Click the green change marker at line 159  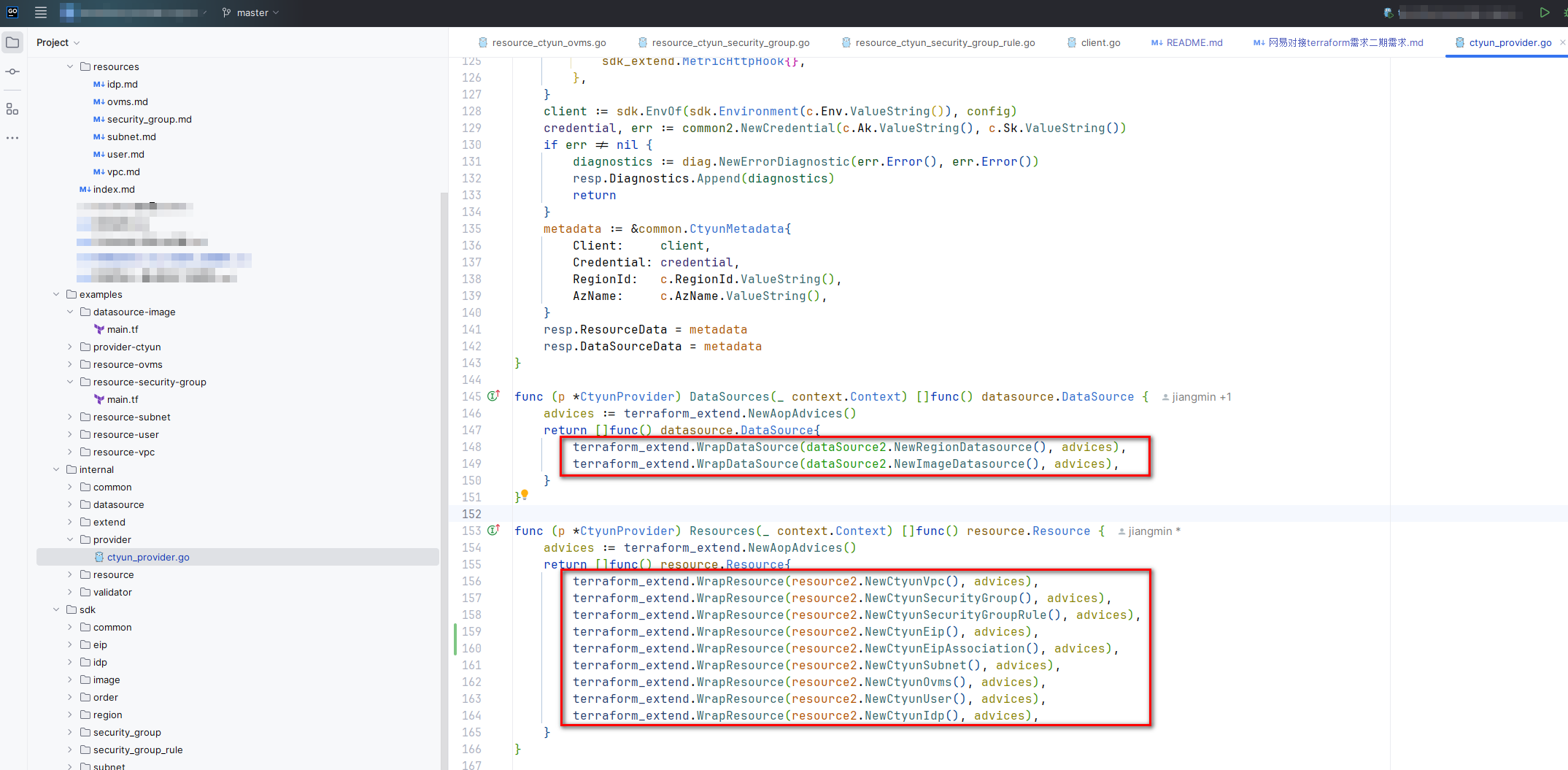point(455,639)
